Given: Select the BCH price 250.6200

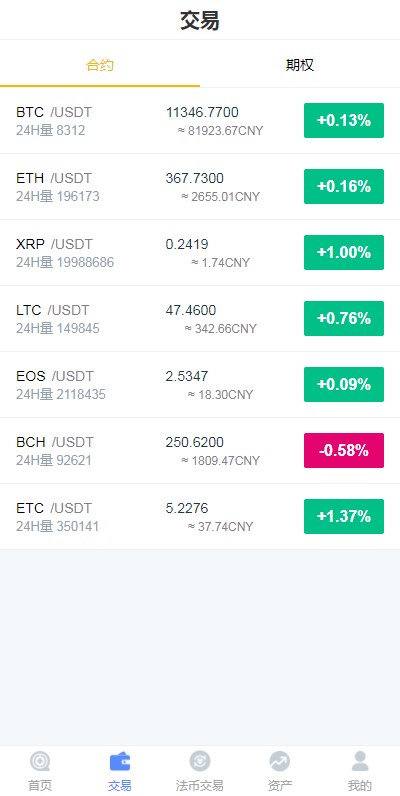Looking at the screenshot, I should coord(194,442).
